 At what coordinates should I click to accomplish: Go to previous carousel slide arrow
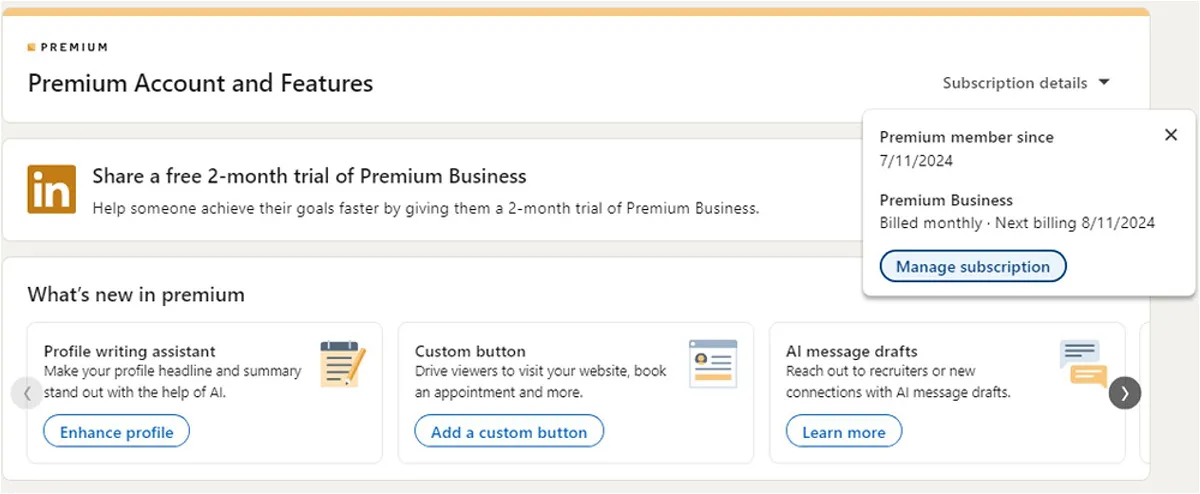27,393
